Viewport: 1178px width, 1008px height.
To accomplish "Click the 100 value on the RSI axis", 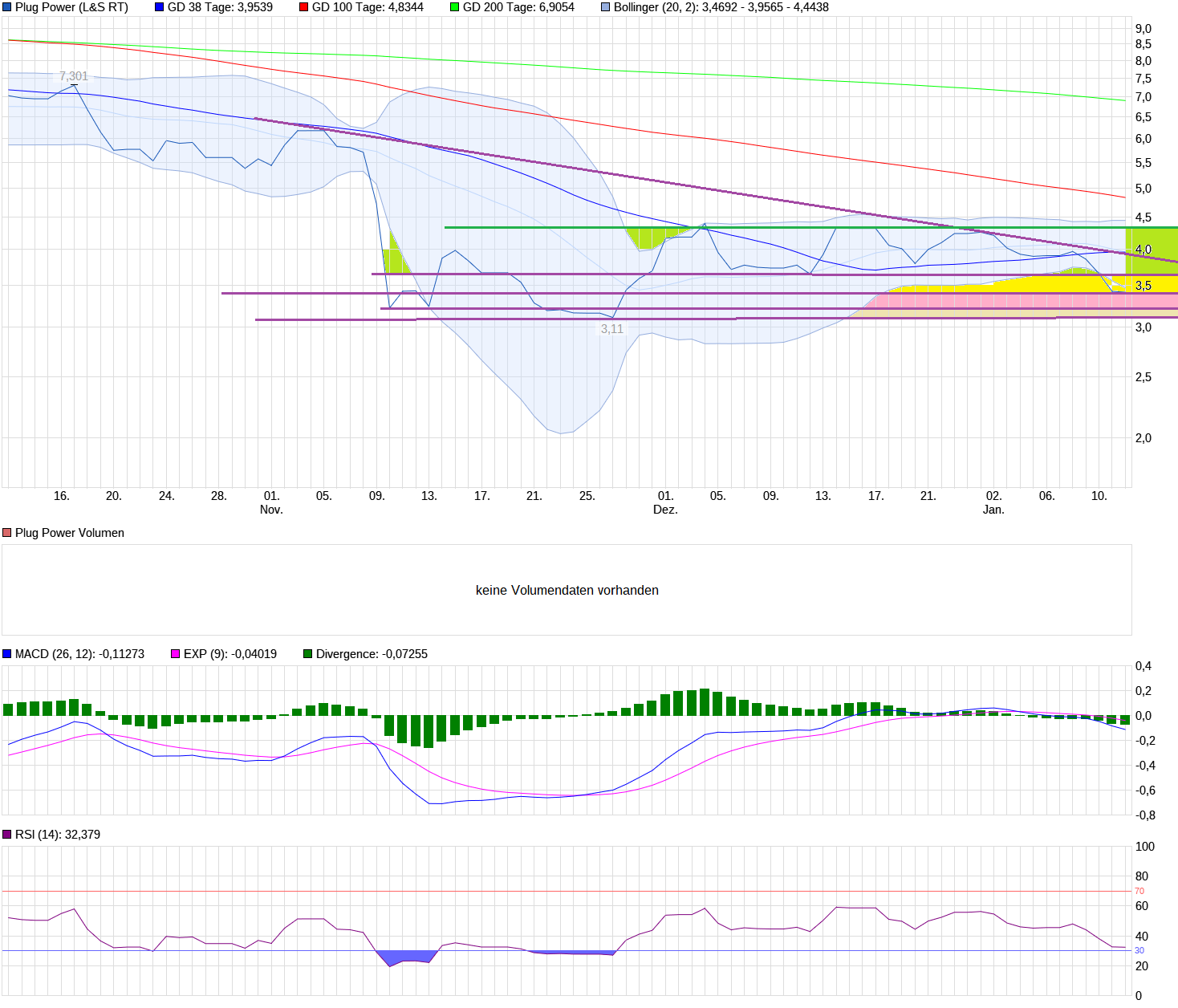I will 1145,847.
